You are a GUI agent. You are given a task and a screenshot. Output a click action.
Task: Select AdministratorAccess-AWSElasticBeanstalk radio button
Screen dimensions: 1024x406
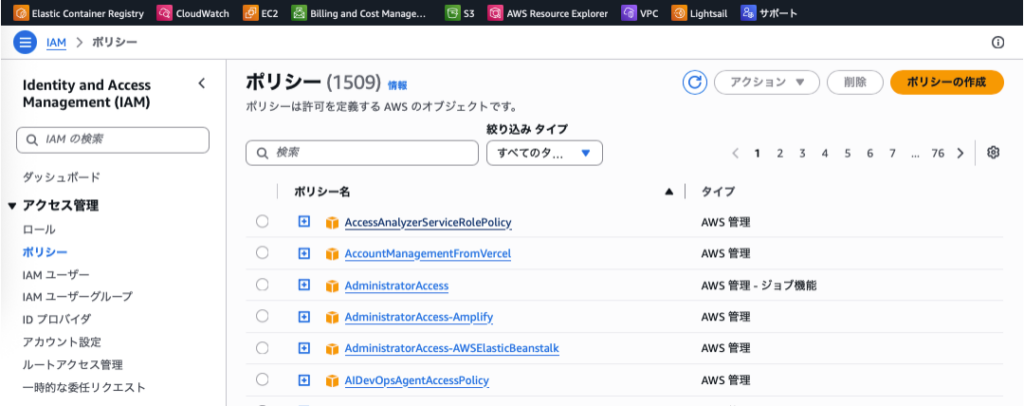pyautogui.click(x=262, y=348)
